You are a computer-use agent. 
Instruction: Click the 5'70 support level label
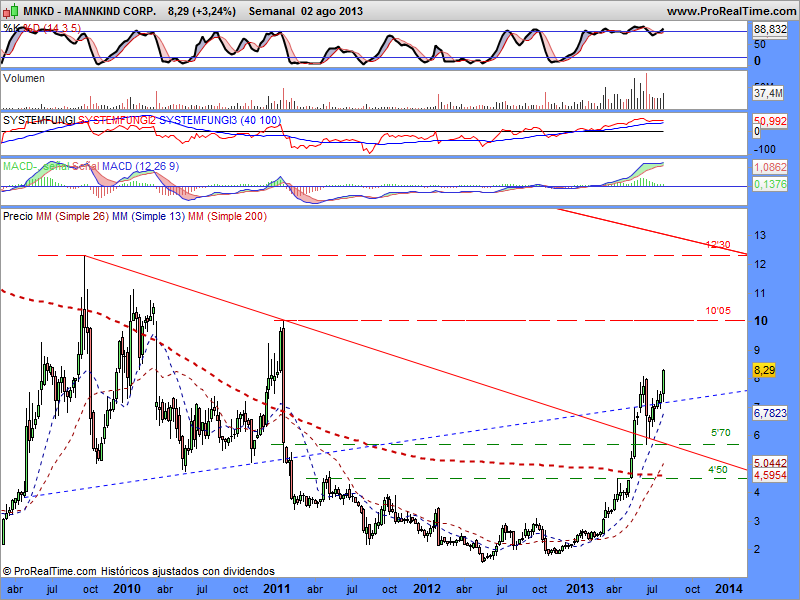pos(720,433)
